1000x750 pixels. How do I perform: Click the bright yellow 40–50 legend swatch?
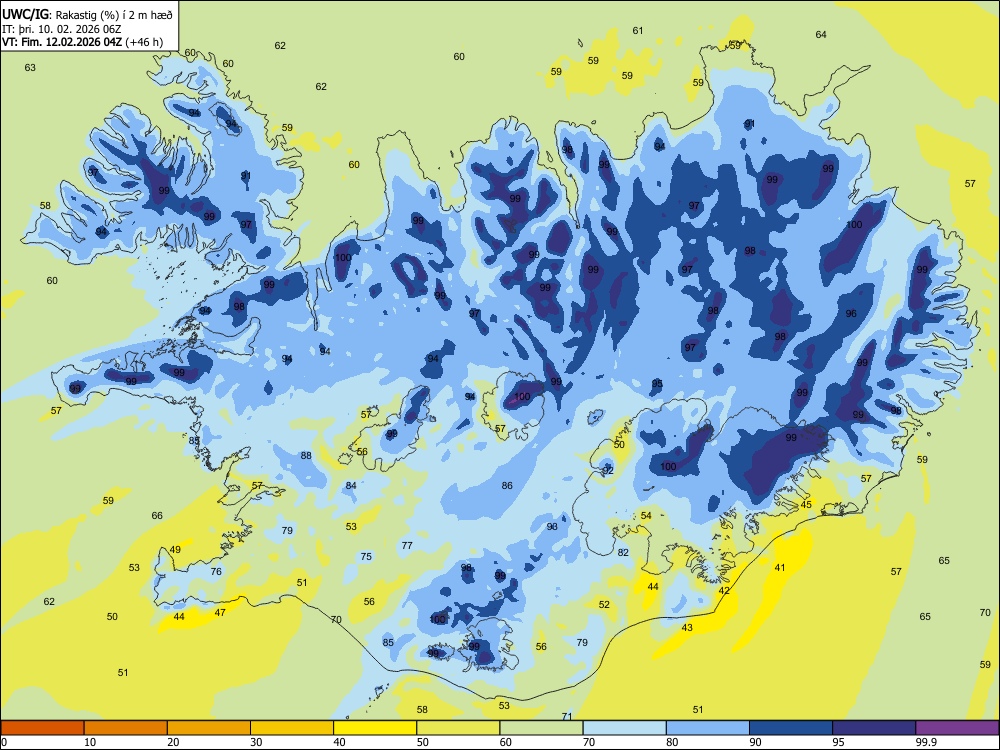tap(375, 728)
